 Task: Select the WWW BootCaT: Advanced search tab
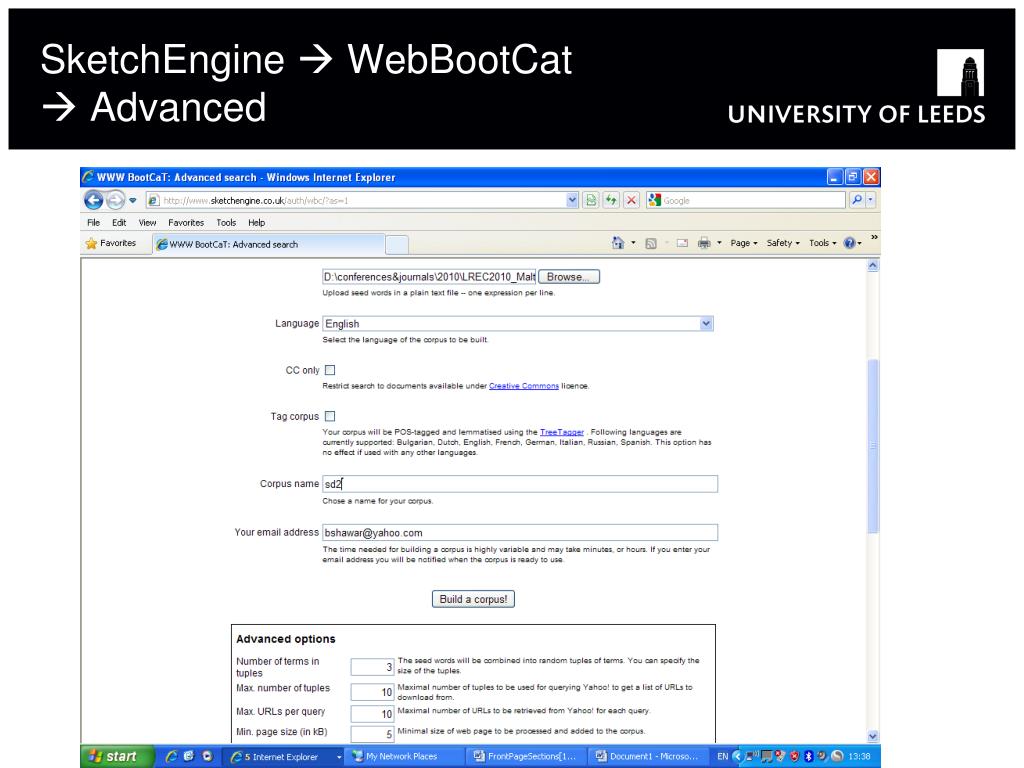point(268,244)
